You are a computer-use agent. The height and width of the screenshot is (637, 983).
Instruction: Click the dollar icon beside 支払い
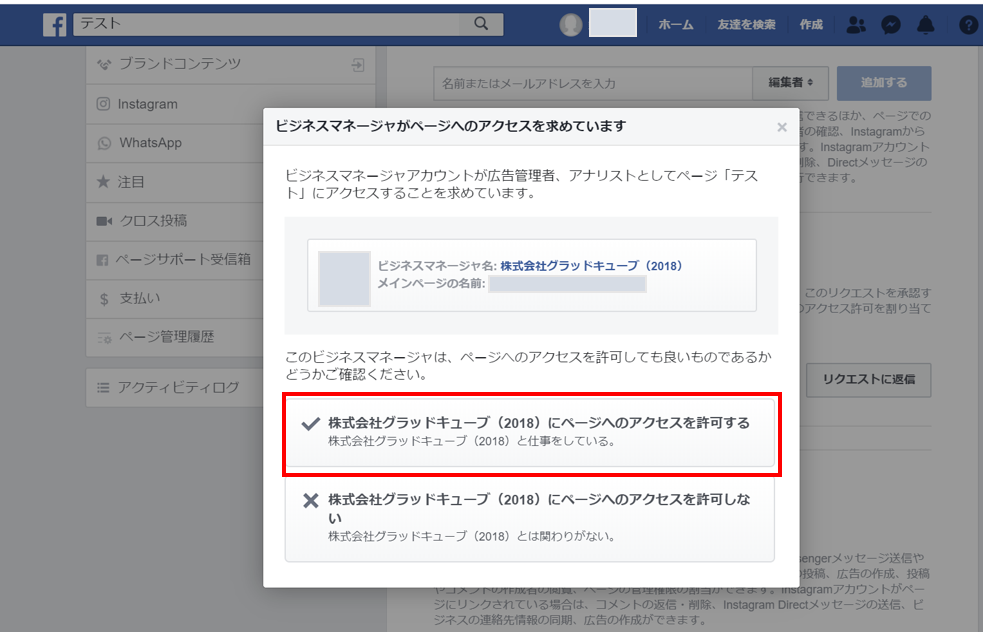104,299
